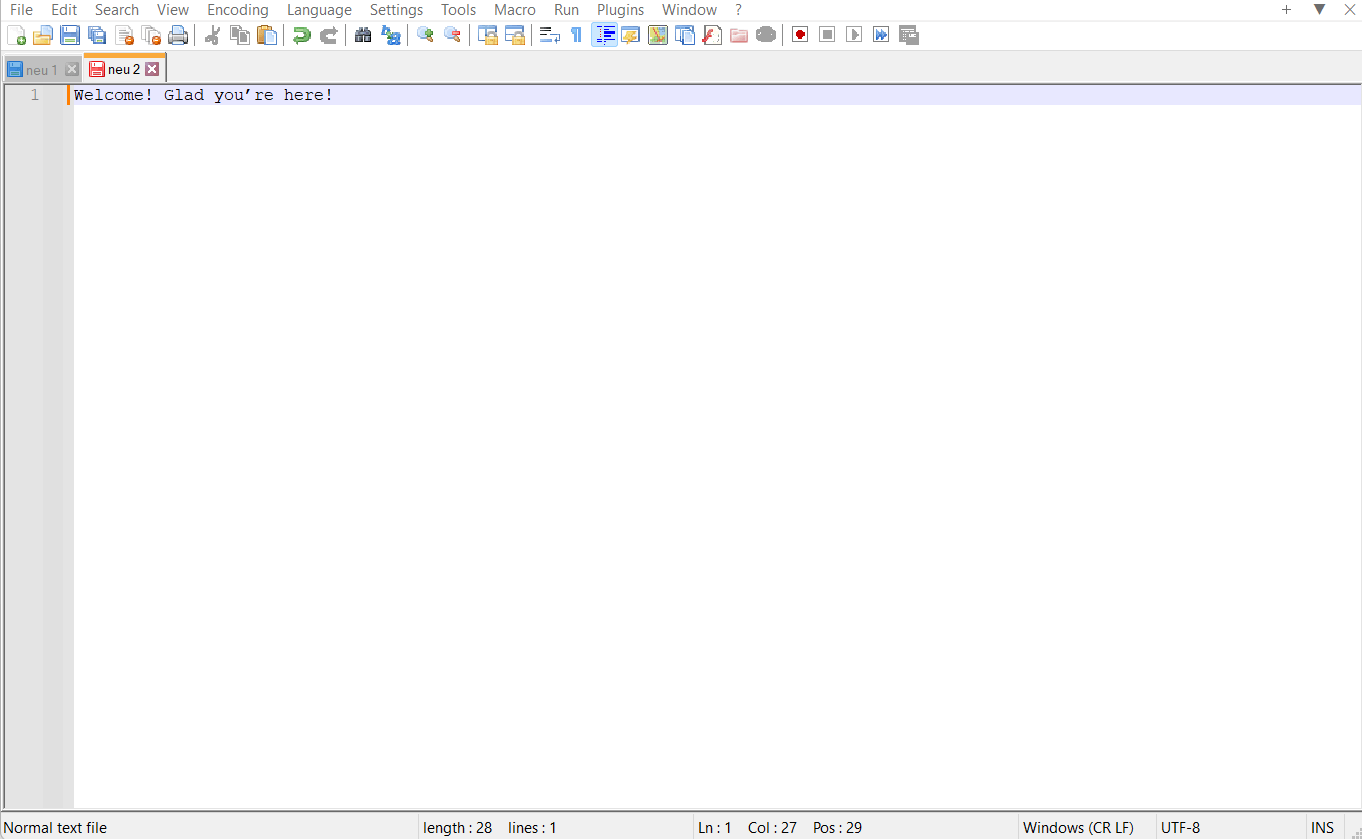The width and height of the screenshot is (1362, 839).
Task: Toggle word wrap
Action: 549,34
